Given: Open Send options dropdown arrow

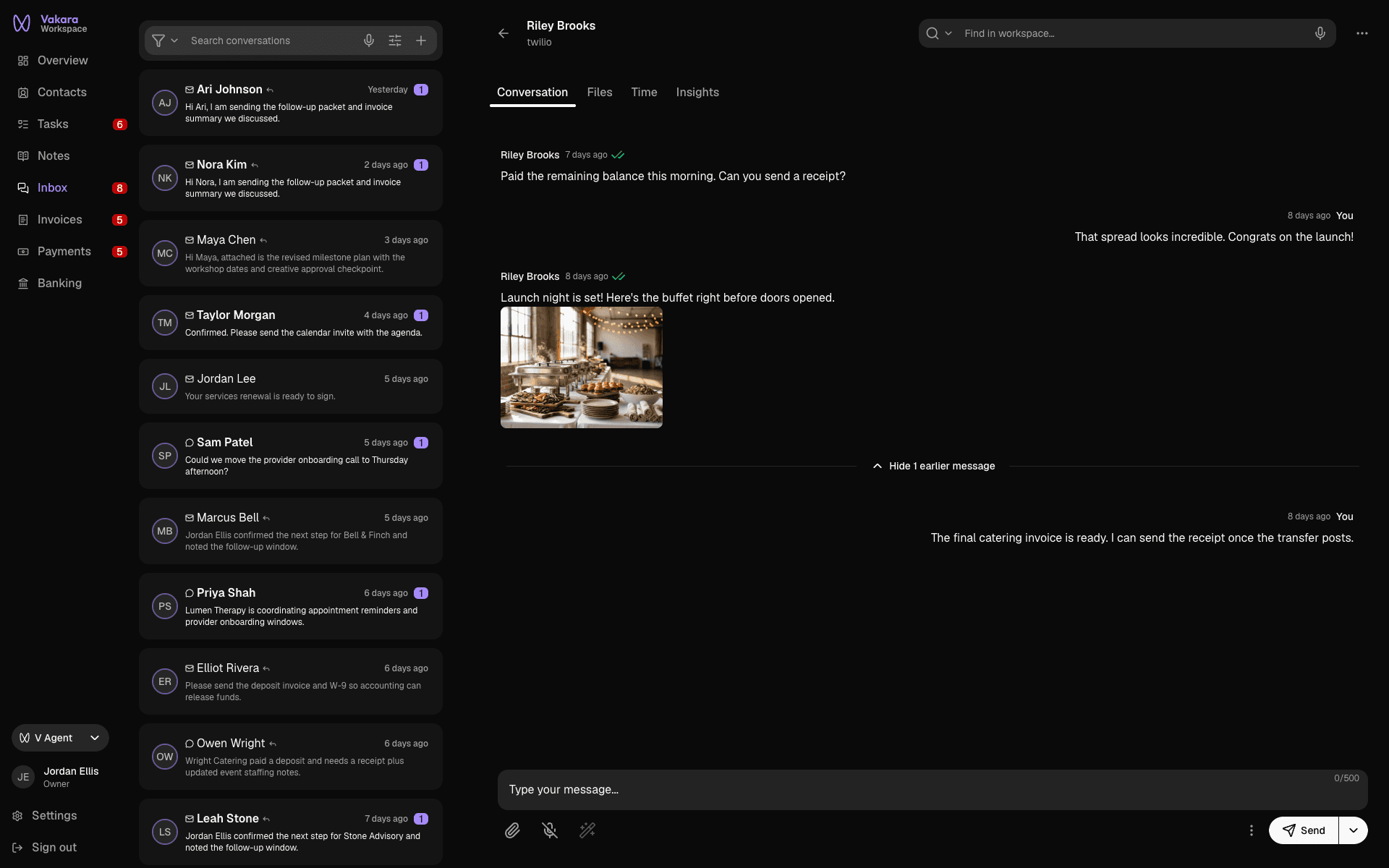Looking at the screenshot, I should [1354, 830].
